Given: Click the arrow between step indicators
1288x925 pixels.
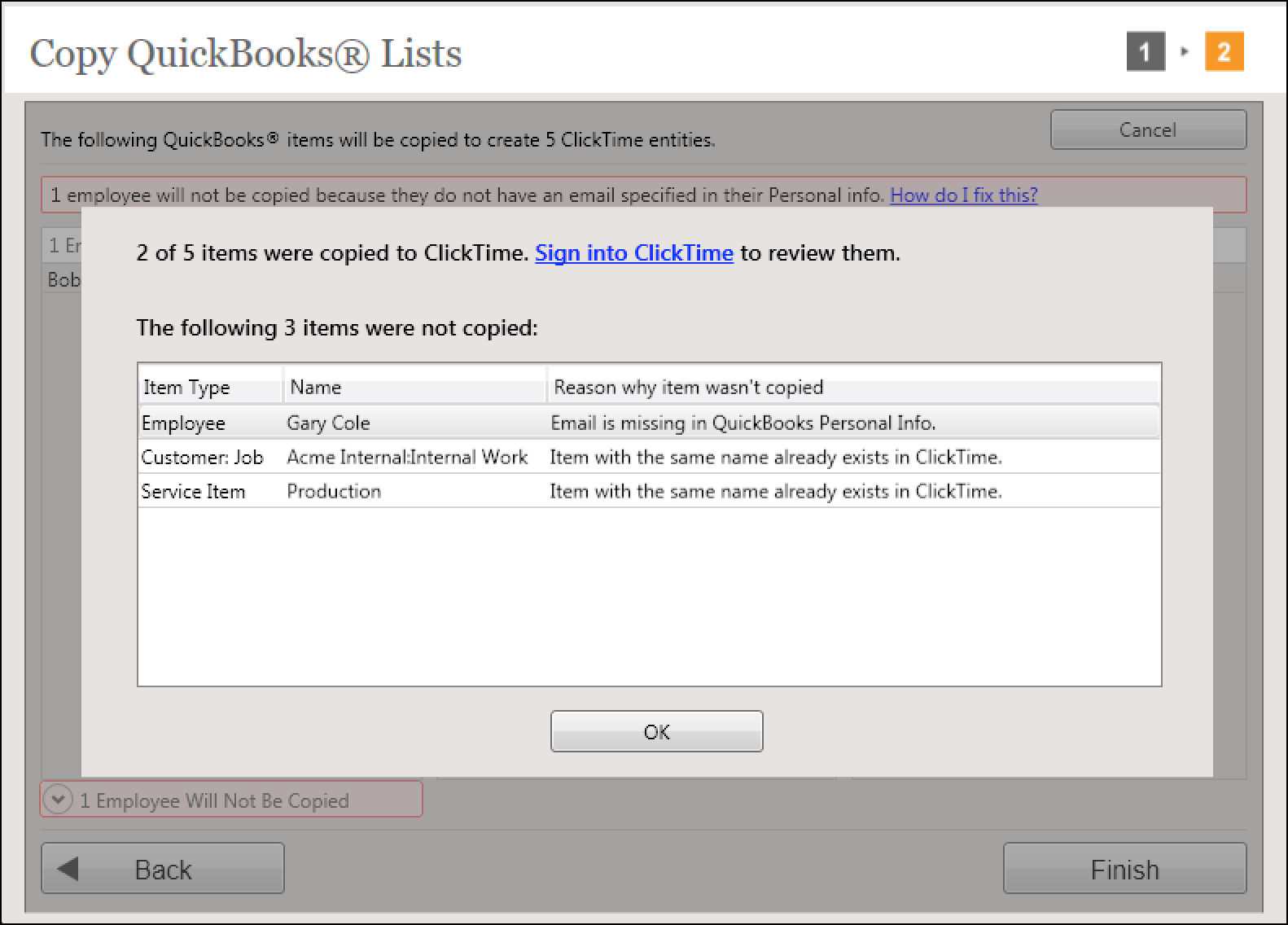Looking at the screenshot, I should click(x=1185, y=52).
